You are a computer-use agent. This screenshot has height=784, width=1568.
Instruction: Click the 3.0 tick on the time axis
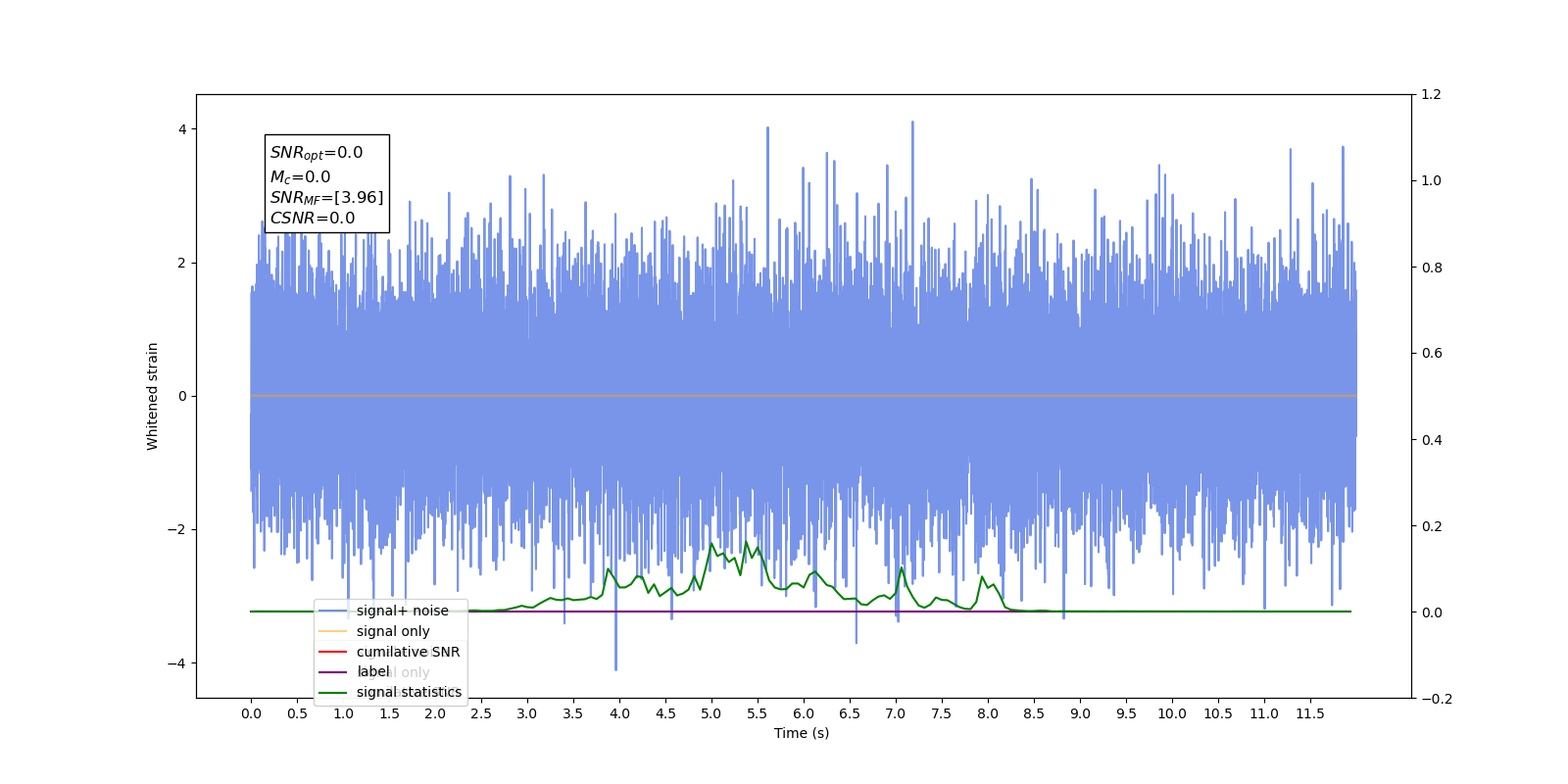point(527,713)
